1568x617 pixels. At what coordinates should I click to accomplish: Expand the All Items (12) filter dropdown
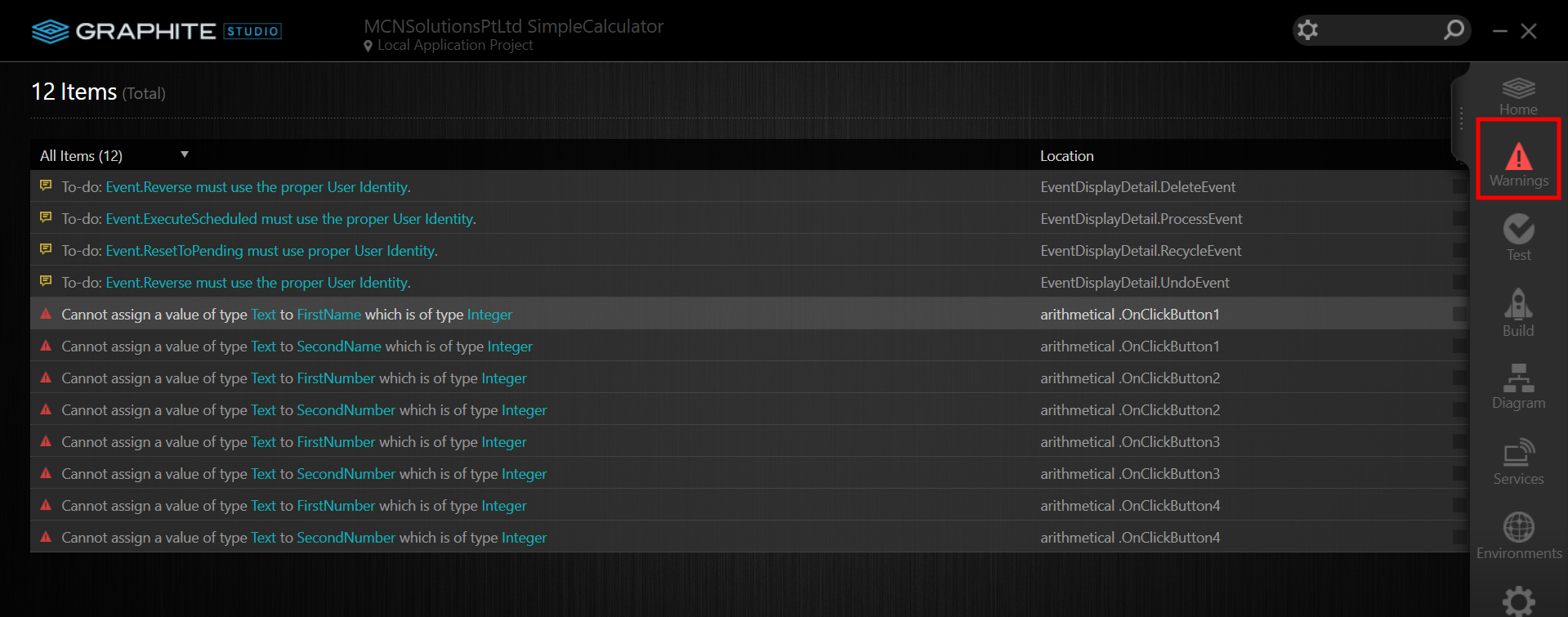[x=185, y=154]
